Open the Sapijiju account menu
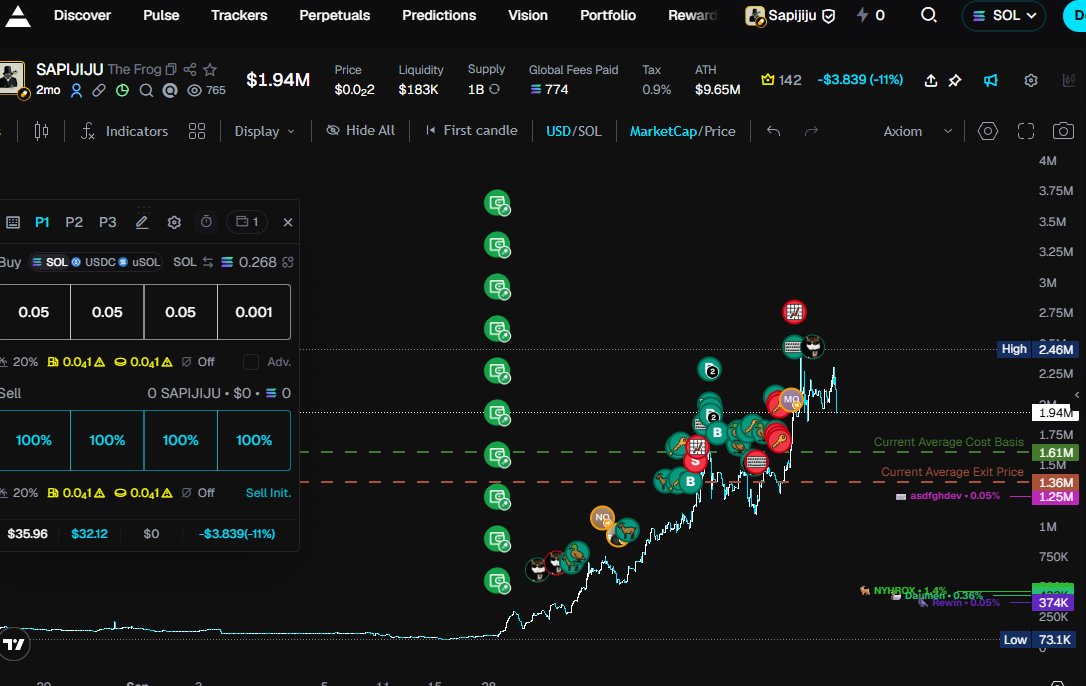The width and height of the screenshot is (1086, 686). tap(790, 15)
